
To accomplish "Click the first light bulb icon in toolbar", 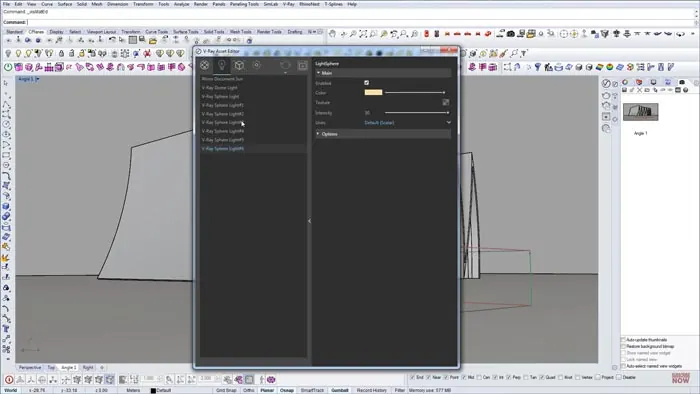I will click(8, 54).
